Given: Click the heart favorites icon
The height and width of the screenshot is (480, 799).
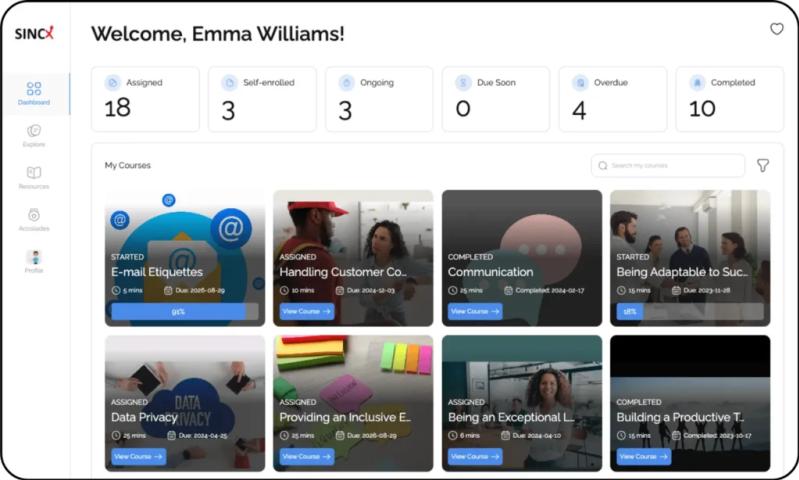Looking at the screenshot, I should click(x=776, y=29).
